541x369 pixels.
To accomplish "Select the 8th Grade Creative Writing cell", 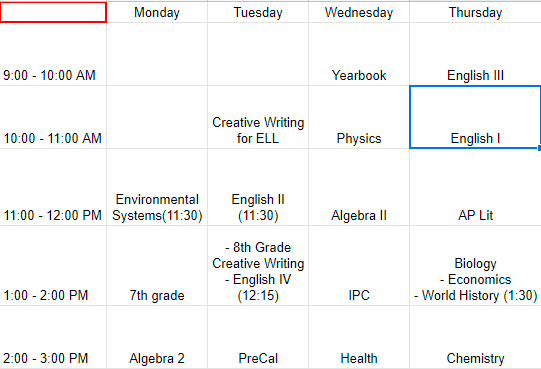I will (258, 266).
